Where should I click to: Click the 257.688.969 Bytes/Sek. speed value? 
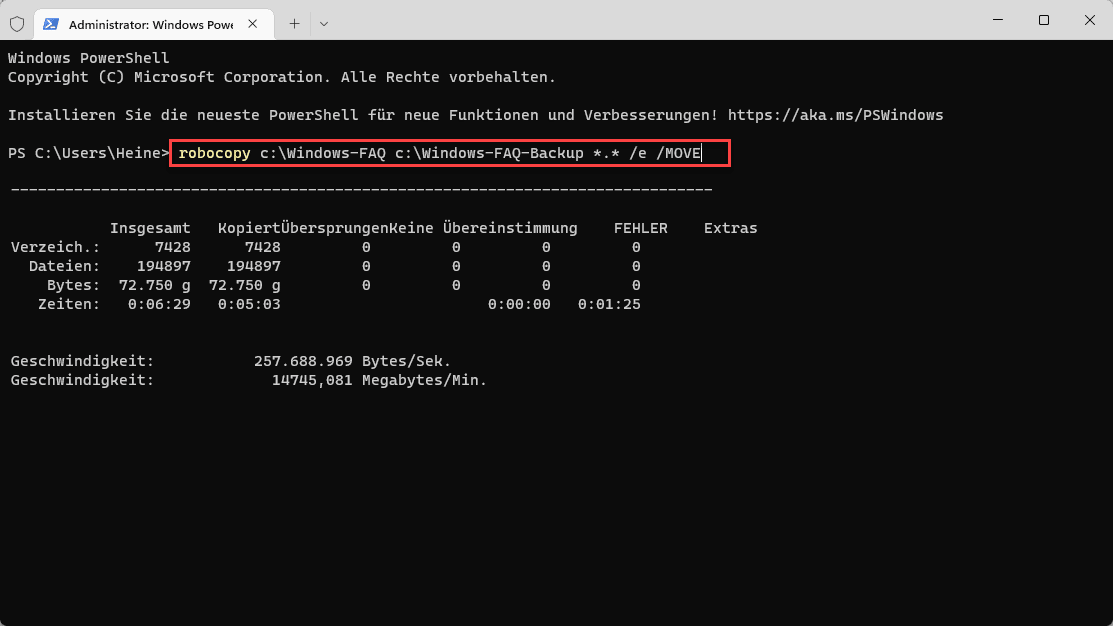click(x=352, y=361)
